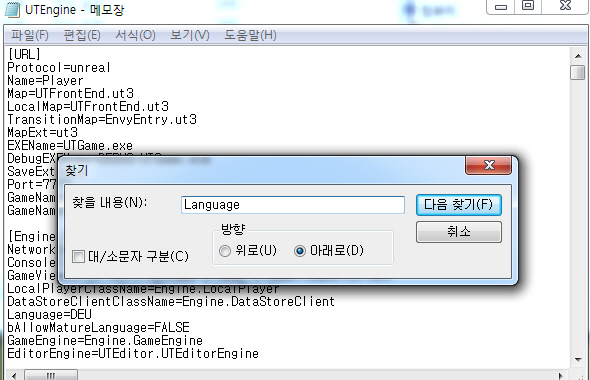Click the horizontal scrollbar thumb
The height and width of the screenshot is (380, 590).
51,375
